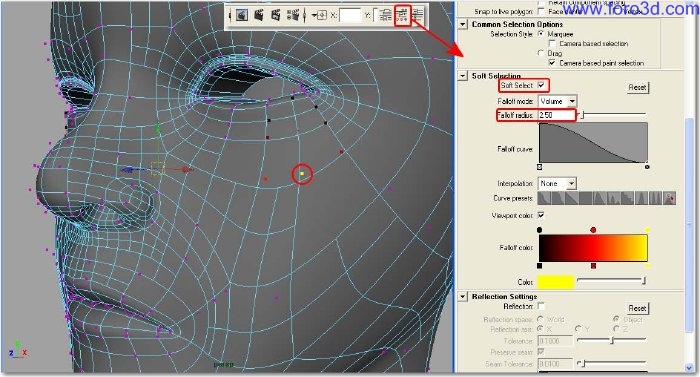700x377 pixels.
Task: Toggle the Preserve seam checkbox
Action: pyautogui.click(x=541, y=352)
